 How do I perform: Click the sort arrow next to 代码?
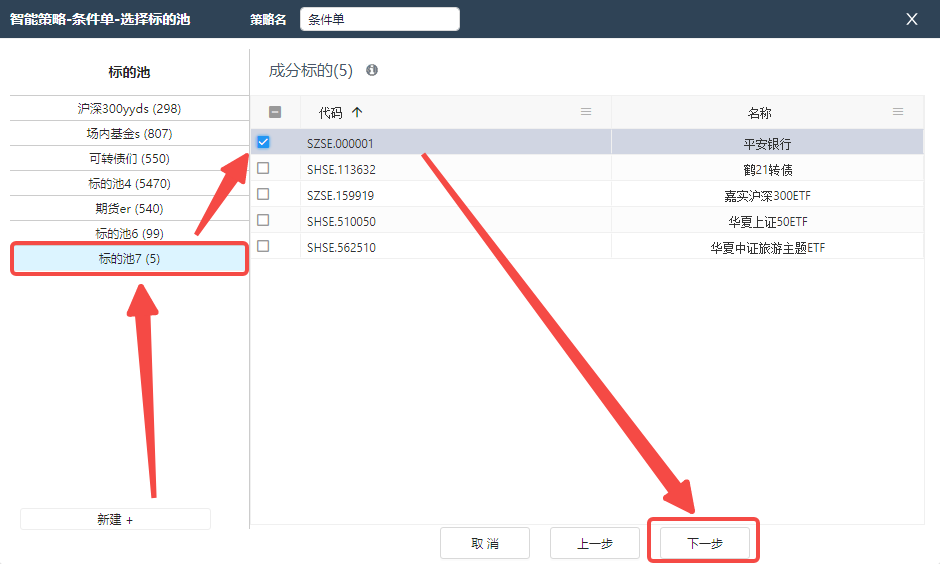point(357,112)
